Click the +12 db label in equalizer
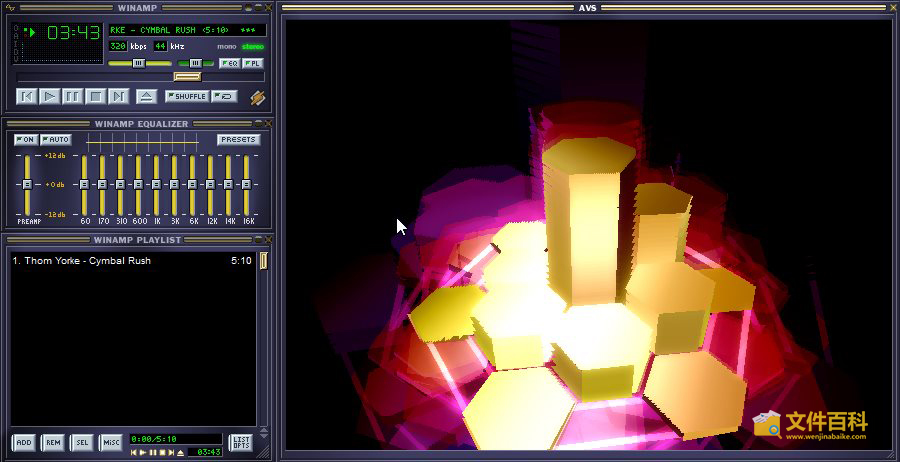This screenshot has height=462, width=900. coord(54,156)
